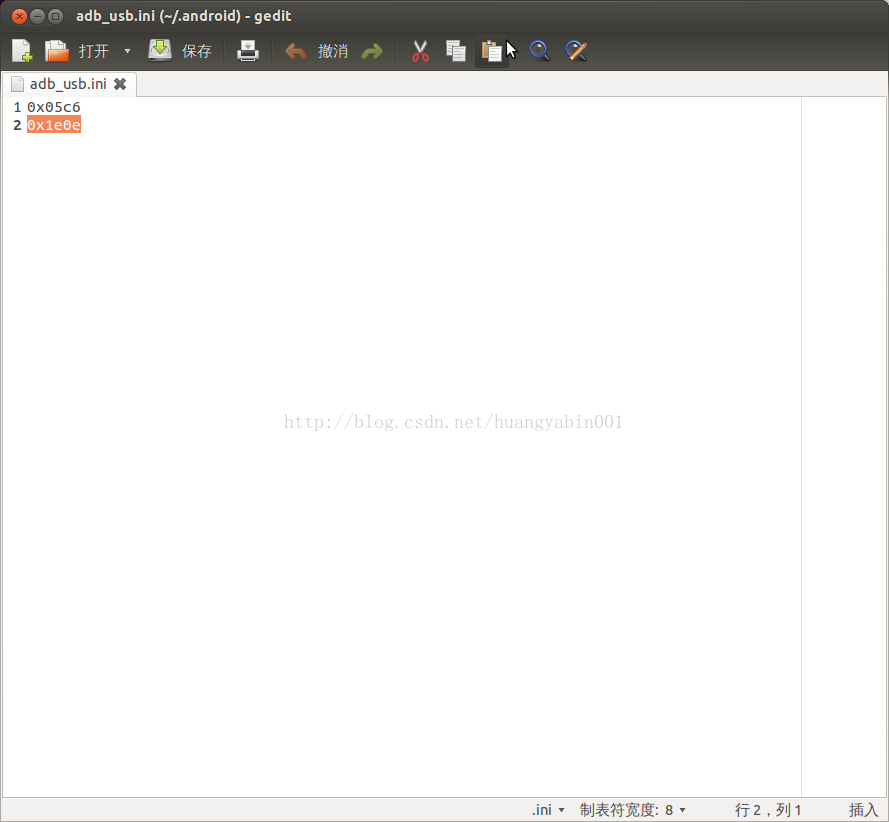Click the 撤消 text label
Viewport: 889px width, 822px height.
click(x=333, y=51)
